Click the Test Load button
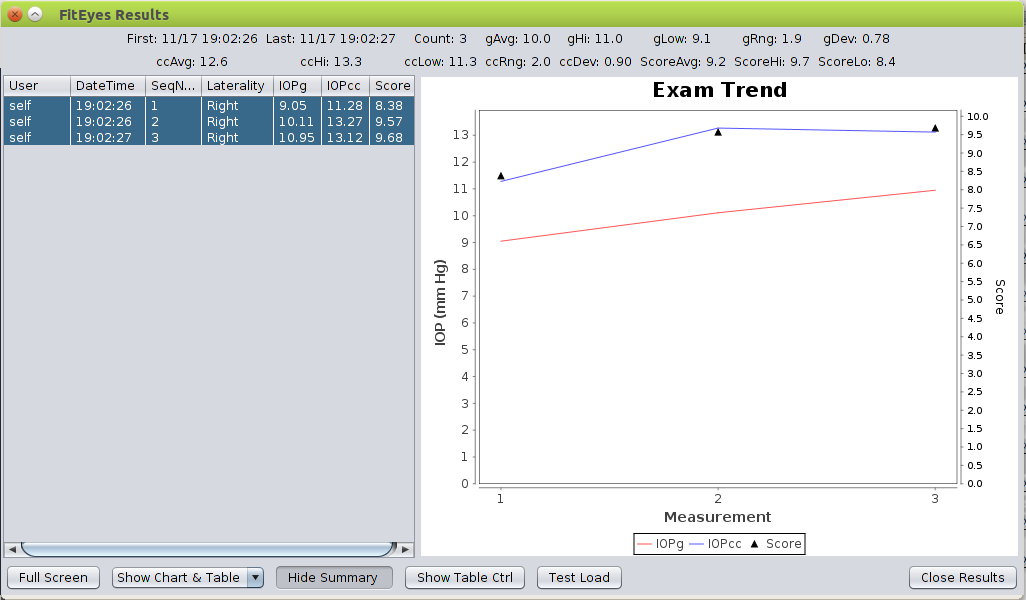The image size is (1026, 600). [579, 578]
